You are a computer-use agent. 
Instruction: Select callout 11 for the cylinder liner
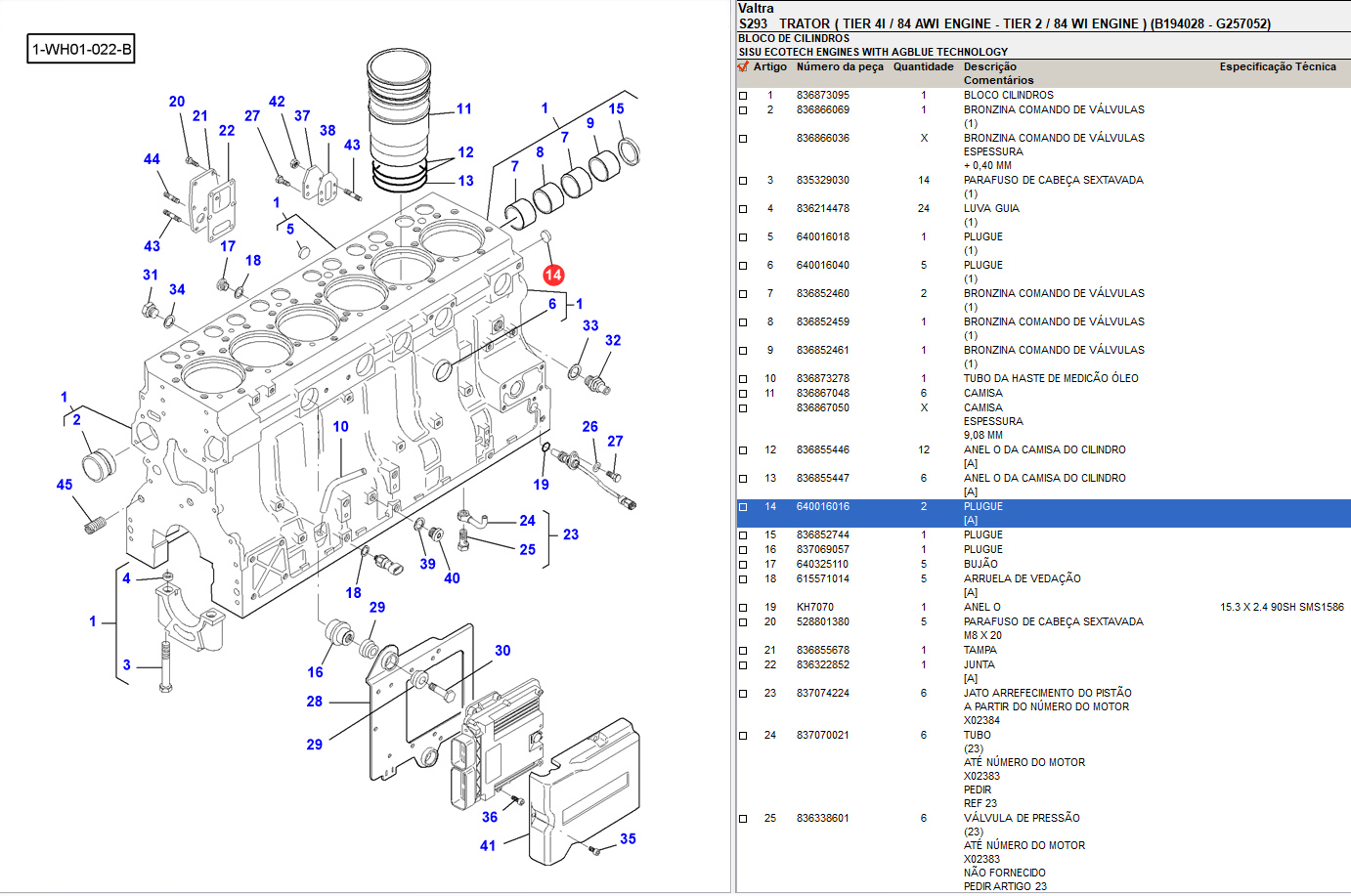[463, 109]
